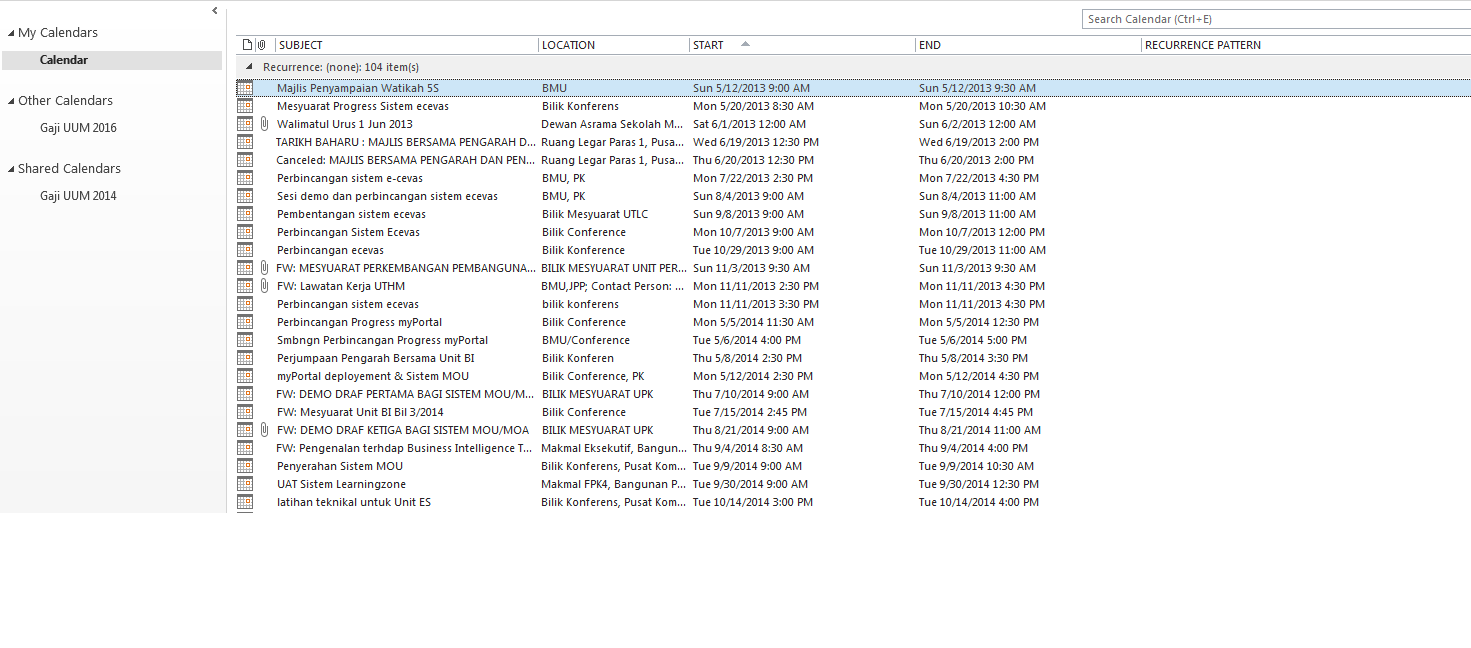Click the Search Calendar box

pyautogui.click(x=1276, y=19)
